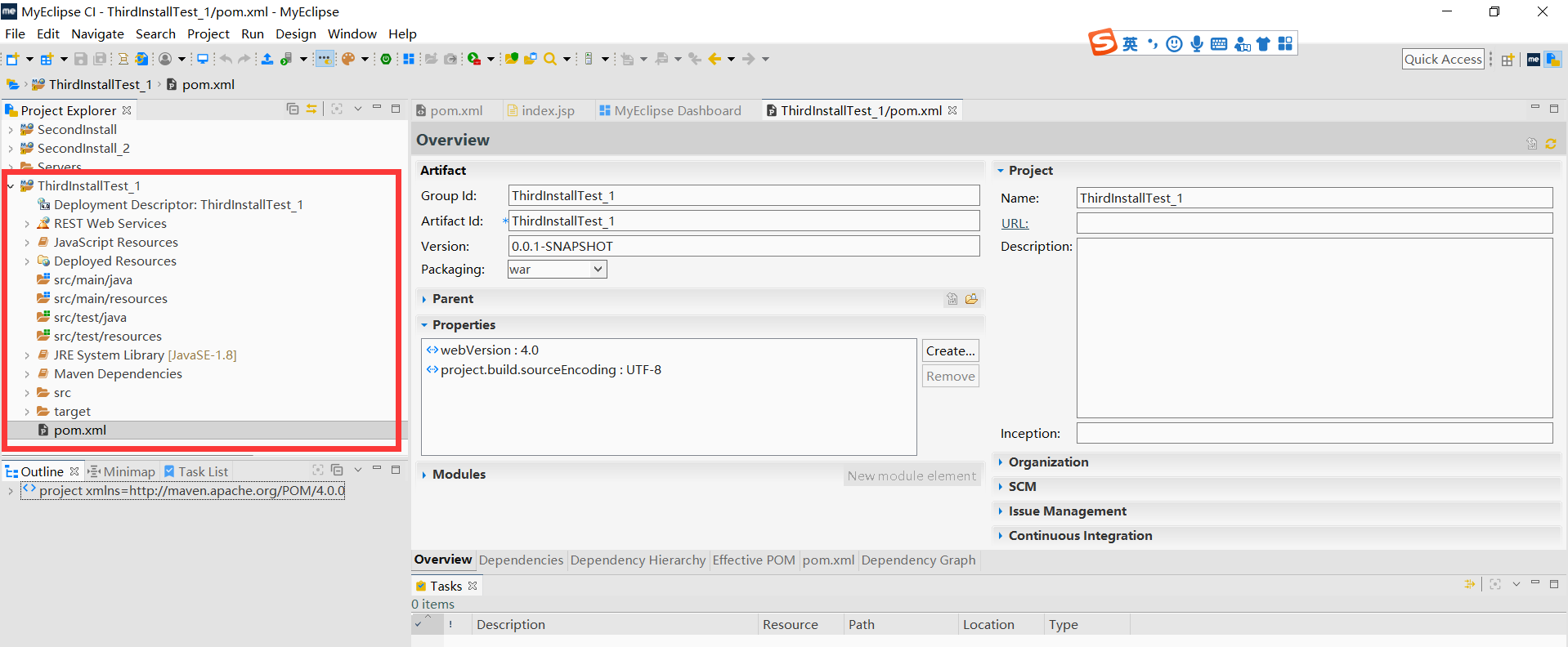Switch to the Task List tab
Image resolution: width=1568 pixels, height=647 pixels.
(x=196, y=471)
